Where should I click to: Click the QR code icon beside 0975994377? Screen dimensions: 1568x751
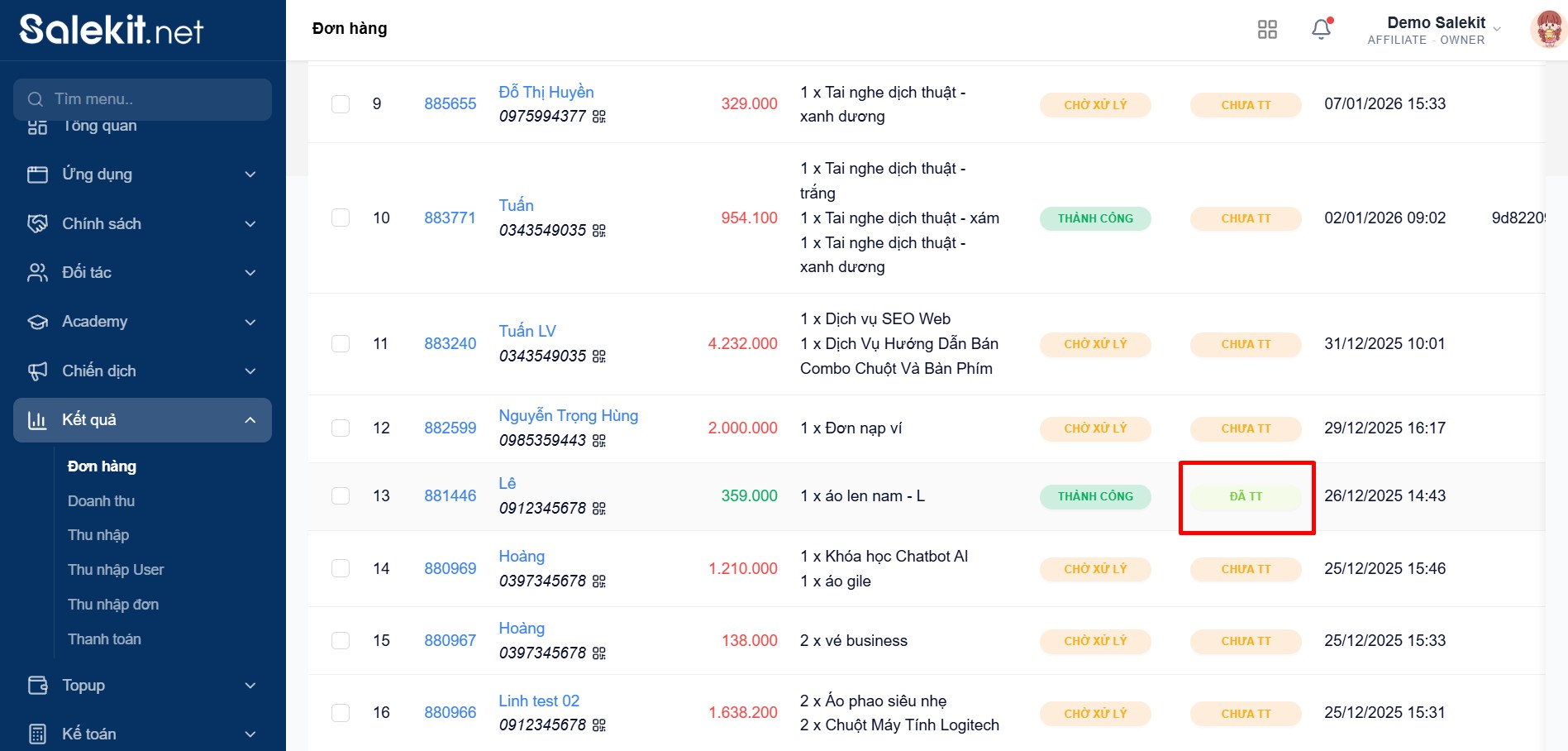[x=599, y=117]
